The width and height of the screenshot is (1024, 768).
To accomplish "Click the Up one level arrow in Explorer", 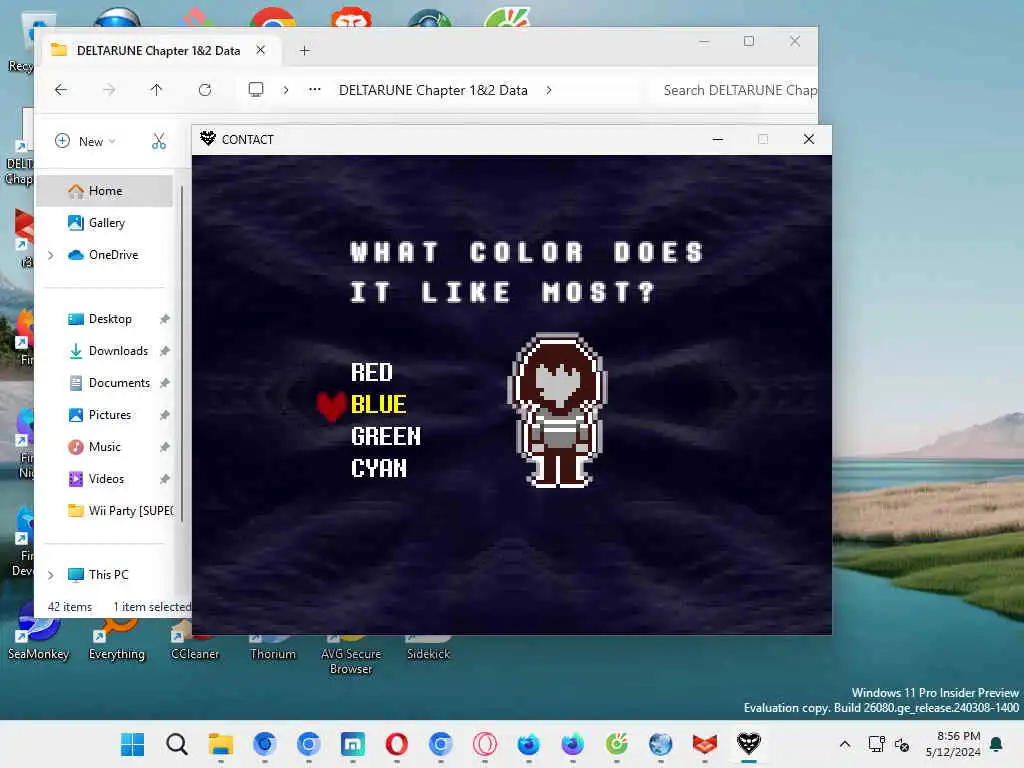I will [x=156, y=90].
